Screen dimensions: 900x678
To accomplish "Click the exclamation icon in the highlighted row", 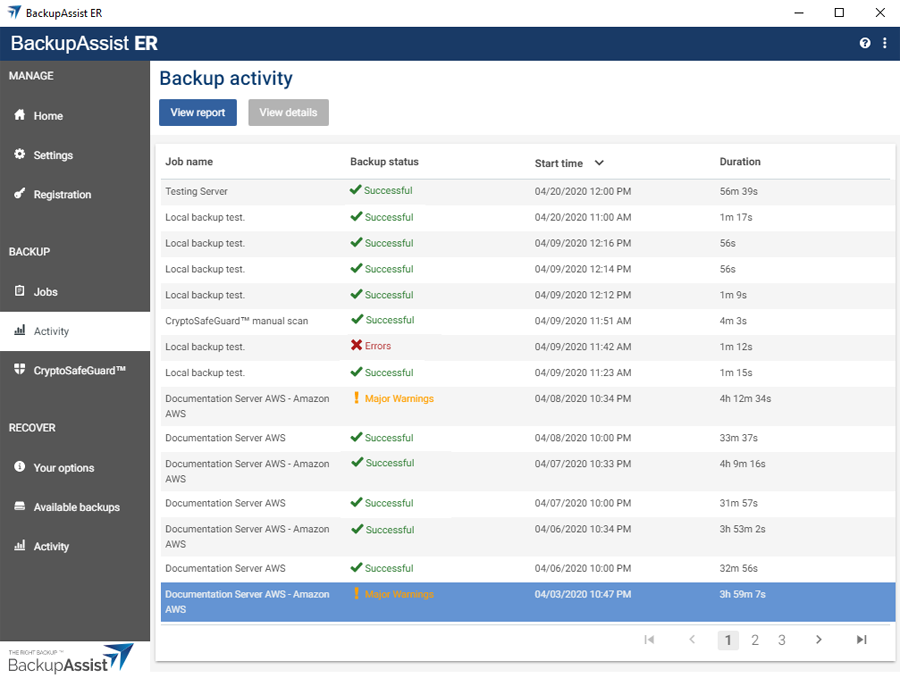I will (356, 593).
